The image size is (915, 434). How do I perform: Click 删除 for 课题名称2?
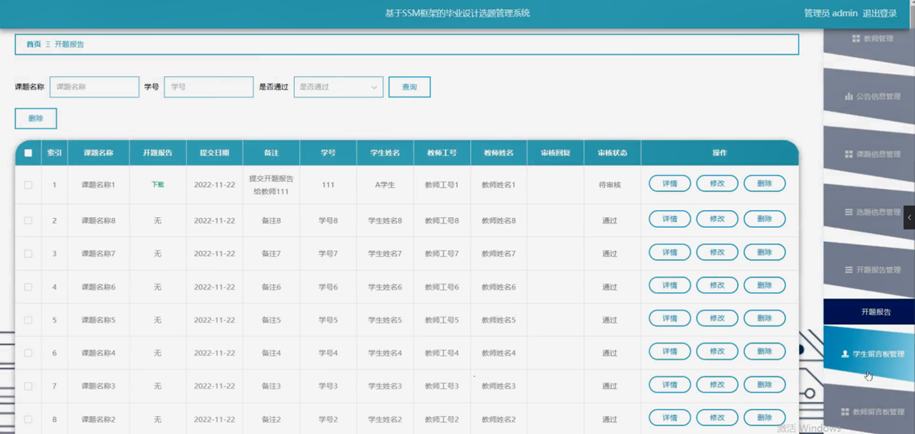coord(764,418)
